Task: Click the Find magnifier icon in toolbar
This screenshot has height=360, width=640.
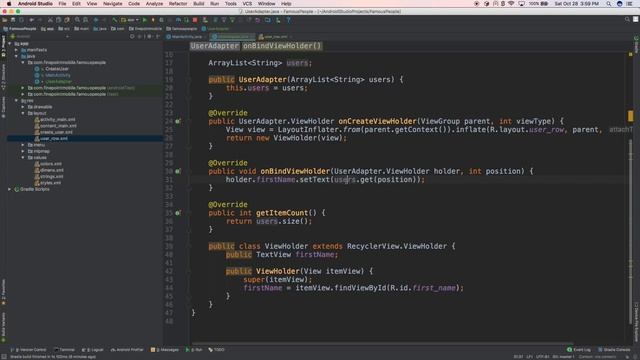Action: coord(77,20)
